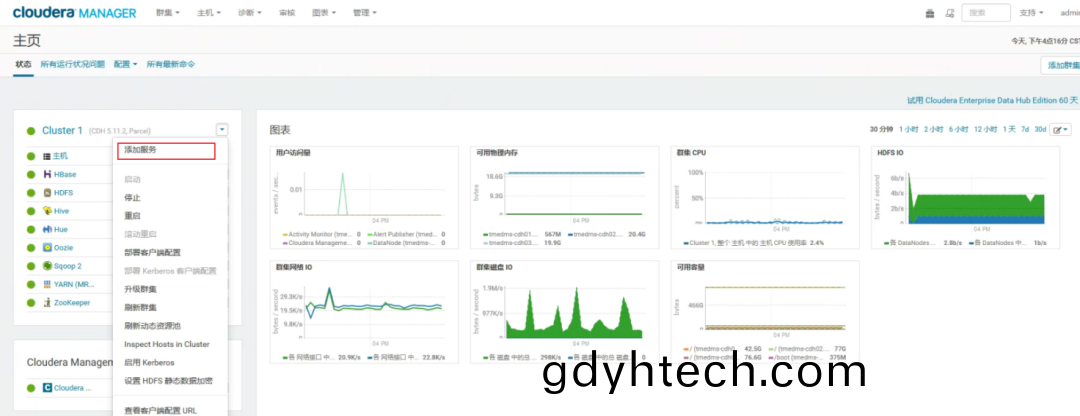Open the chart edit dropdown next to 30d
Screen dimensions: 1080x416
1060,129
